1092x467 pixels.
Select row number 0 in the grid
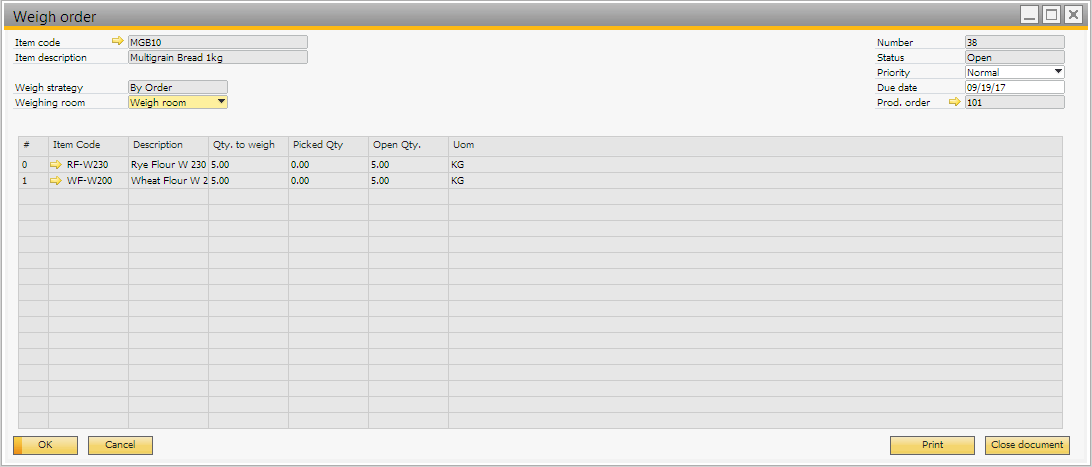coord(33,165)
